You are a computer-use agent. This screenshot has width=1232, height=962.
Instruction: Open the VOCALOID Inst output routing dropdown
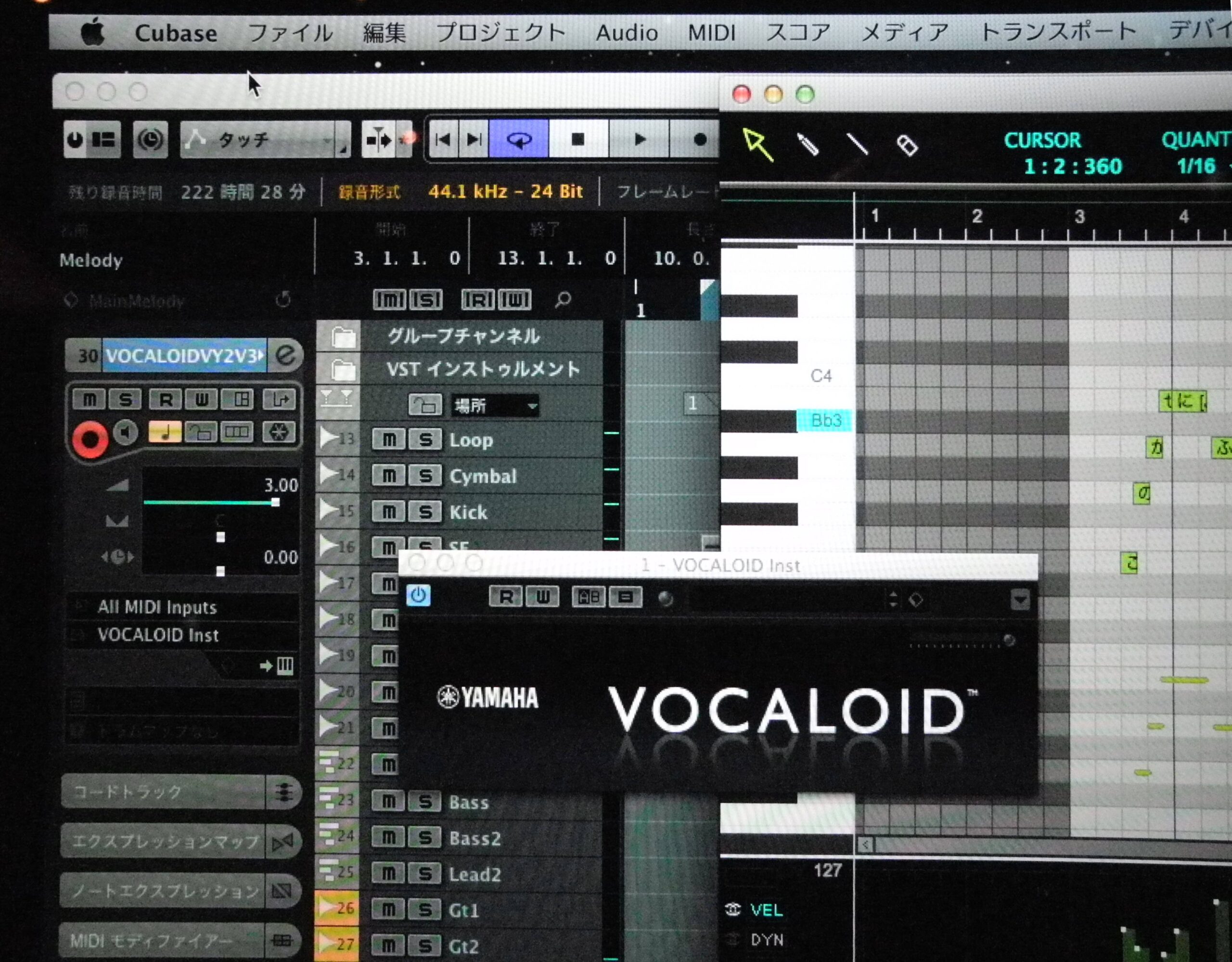click(183, 635)
